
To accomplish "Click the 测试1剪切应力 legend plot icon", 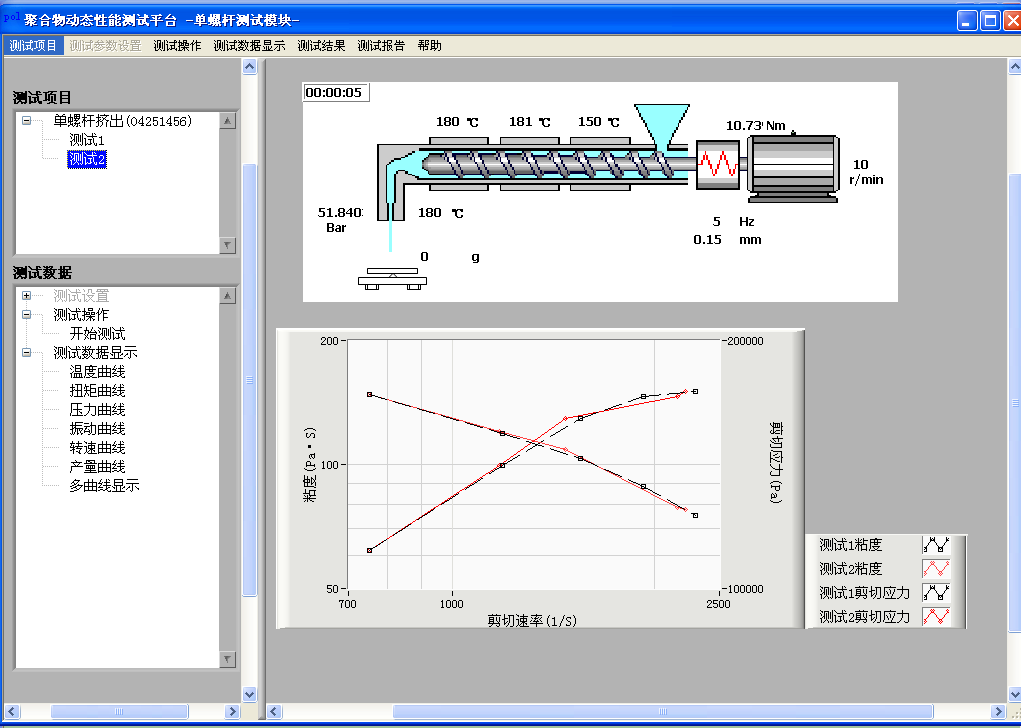I will pyautogui.click(x=936, y=593).
